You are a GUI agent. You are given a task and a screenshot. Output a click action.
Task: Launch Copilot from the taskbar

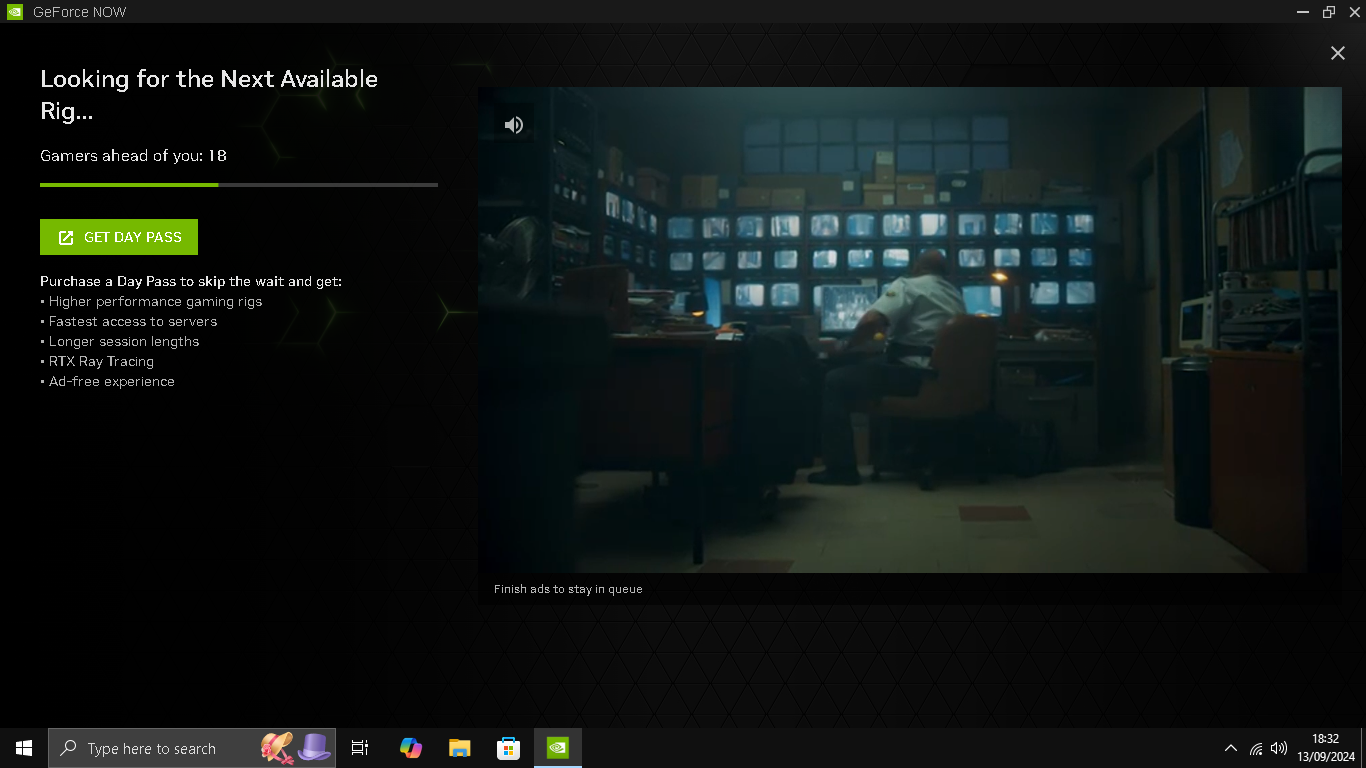click(410, 748)
